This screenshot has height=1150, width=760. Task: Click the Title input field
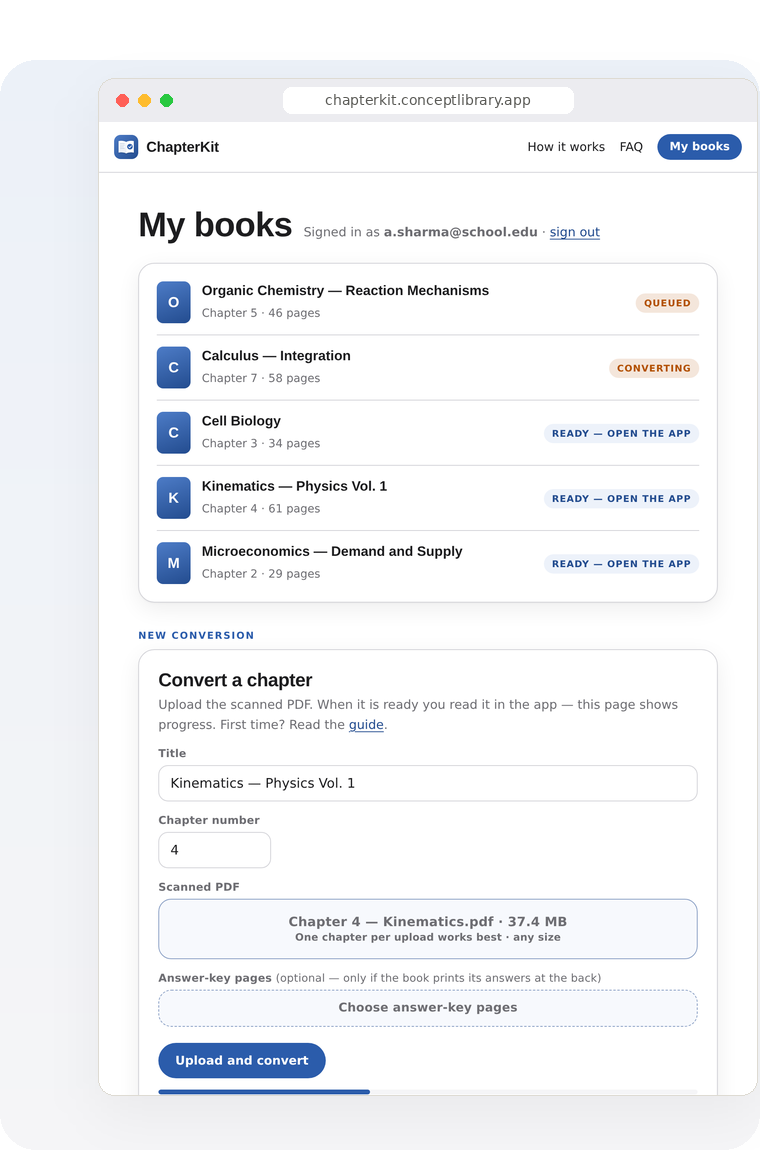tap(428, 783)
